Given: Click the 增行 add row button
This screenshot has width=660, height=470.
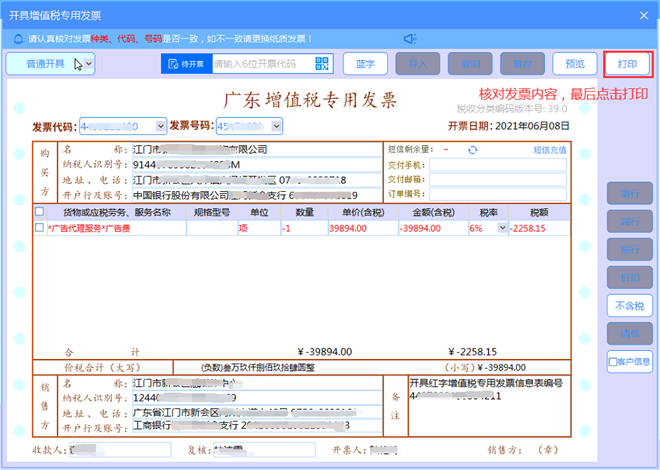Looking at the screenshot, I should [x=630, y=194].
